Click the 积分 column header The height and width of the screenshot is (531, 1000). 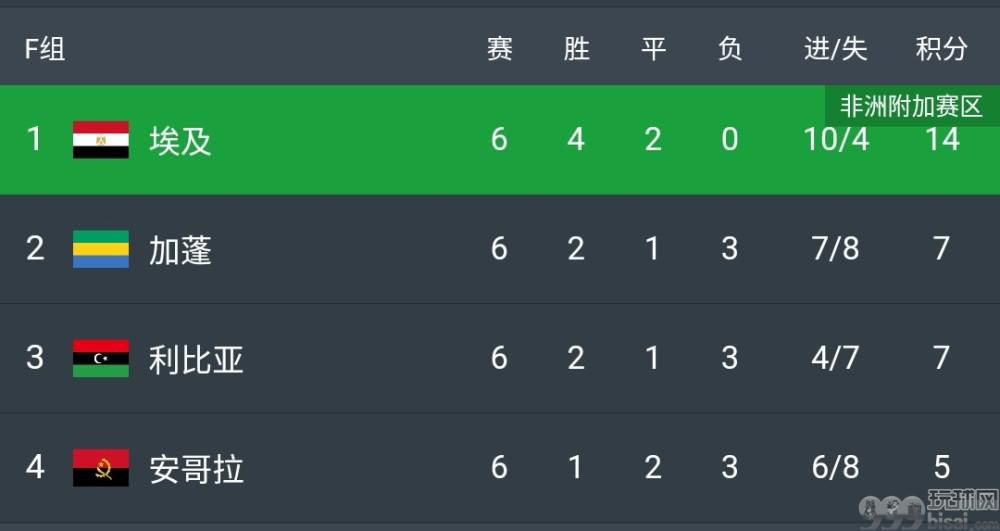pos(942,48)
